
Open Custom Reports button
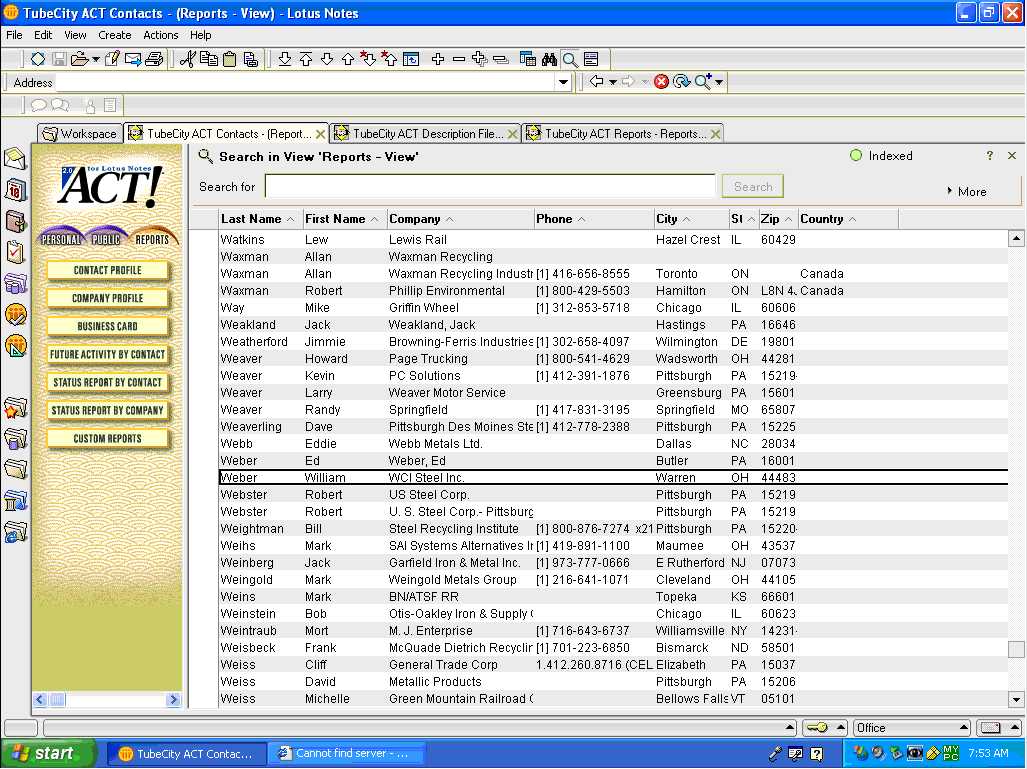[107, 438]
